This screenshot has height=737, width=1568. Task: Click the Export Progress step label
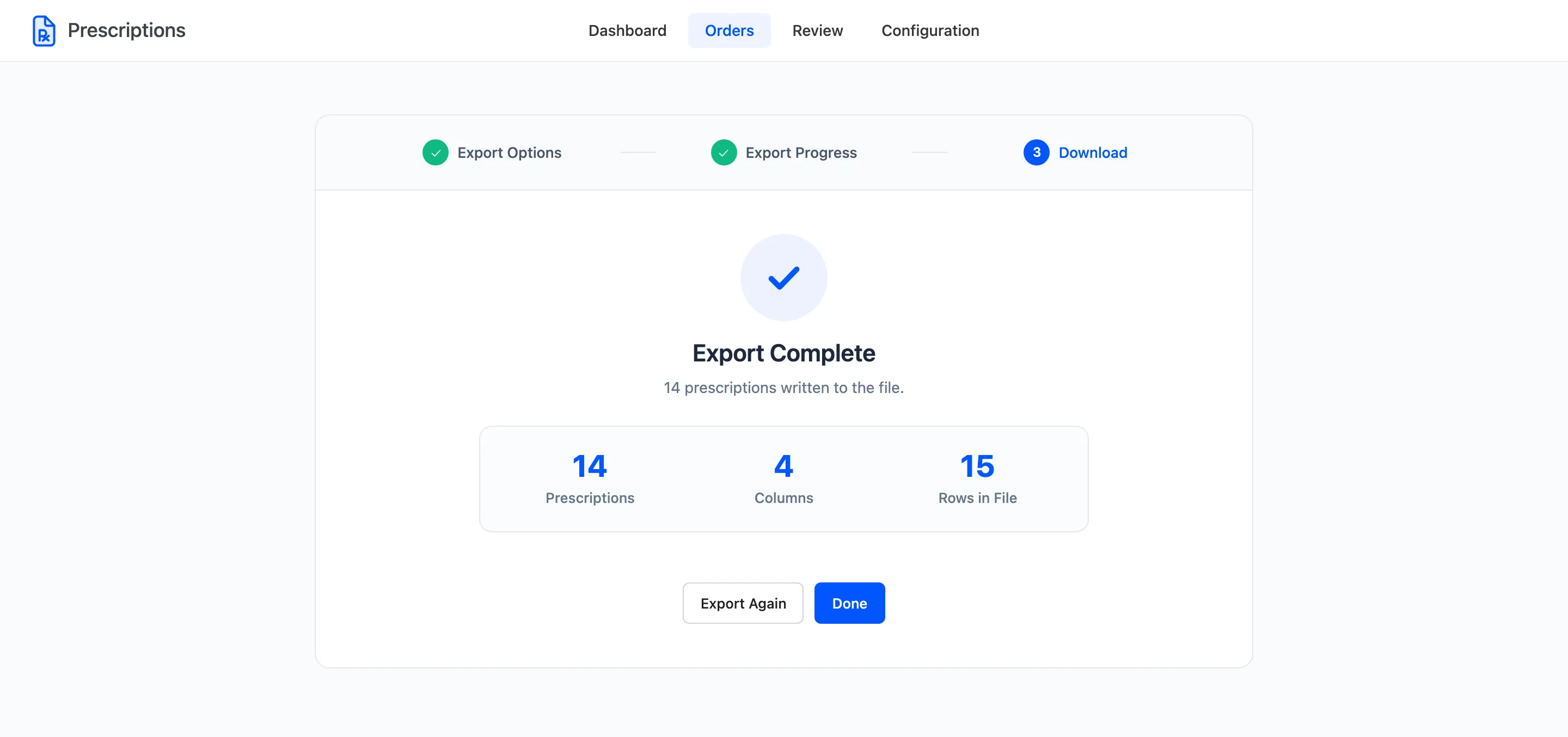800,153
